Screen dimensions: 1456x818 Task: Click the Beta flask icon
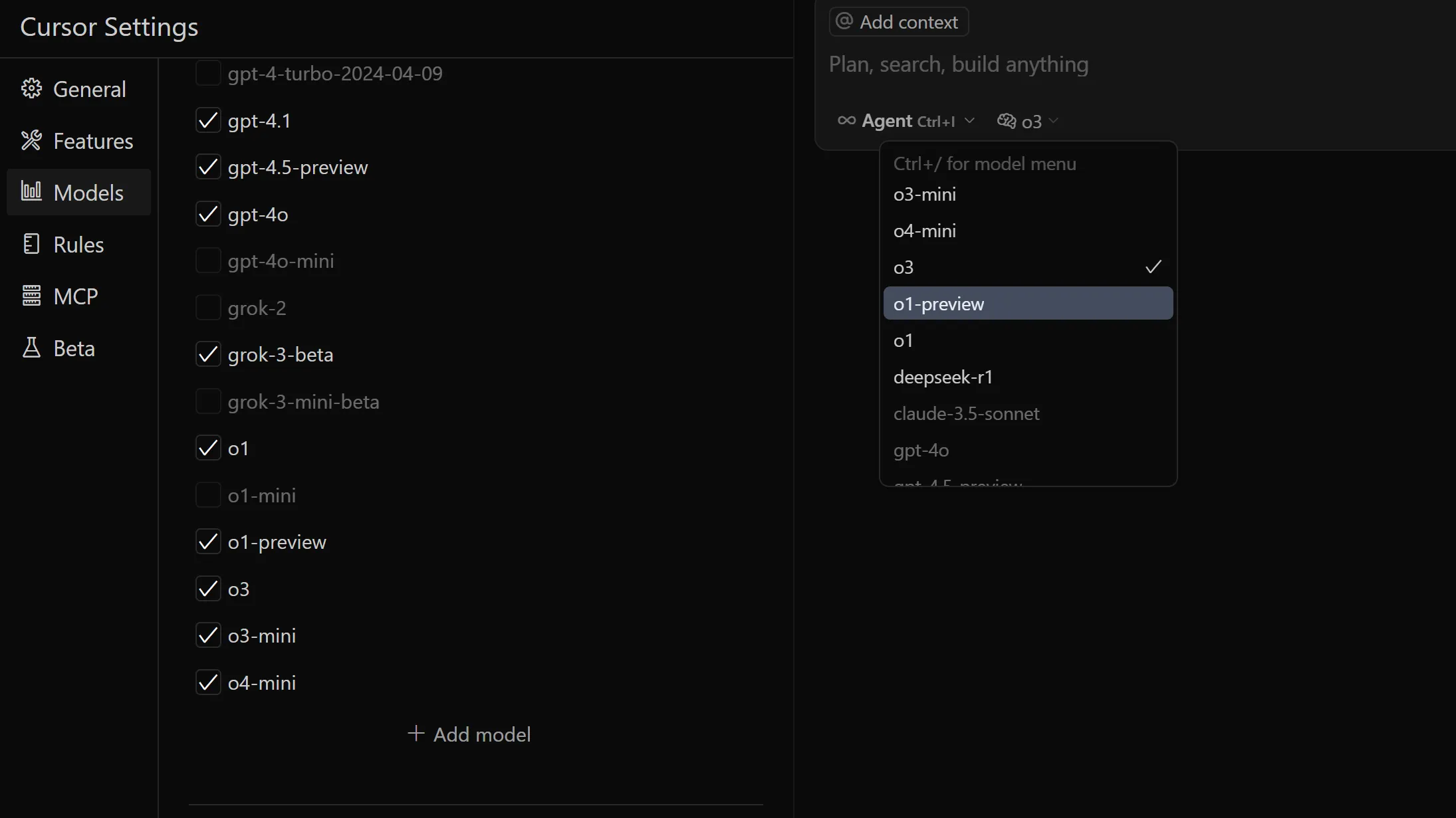point(31,348)
